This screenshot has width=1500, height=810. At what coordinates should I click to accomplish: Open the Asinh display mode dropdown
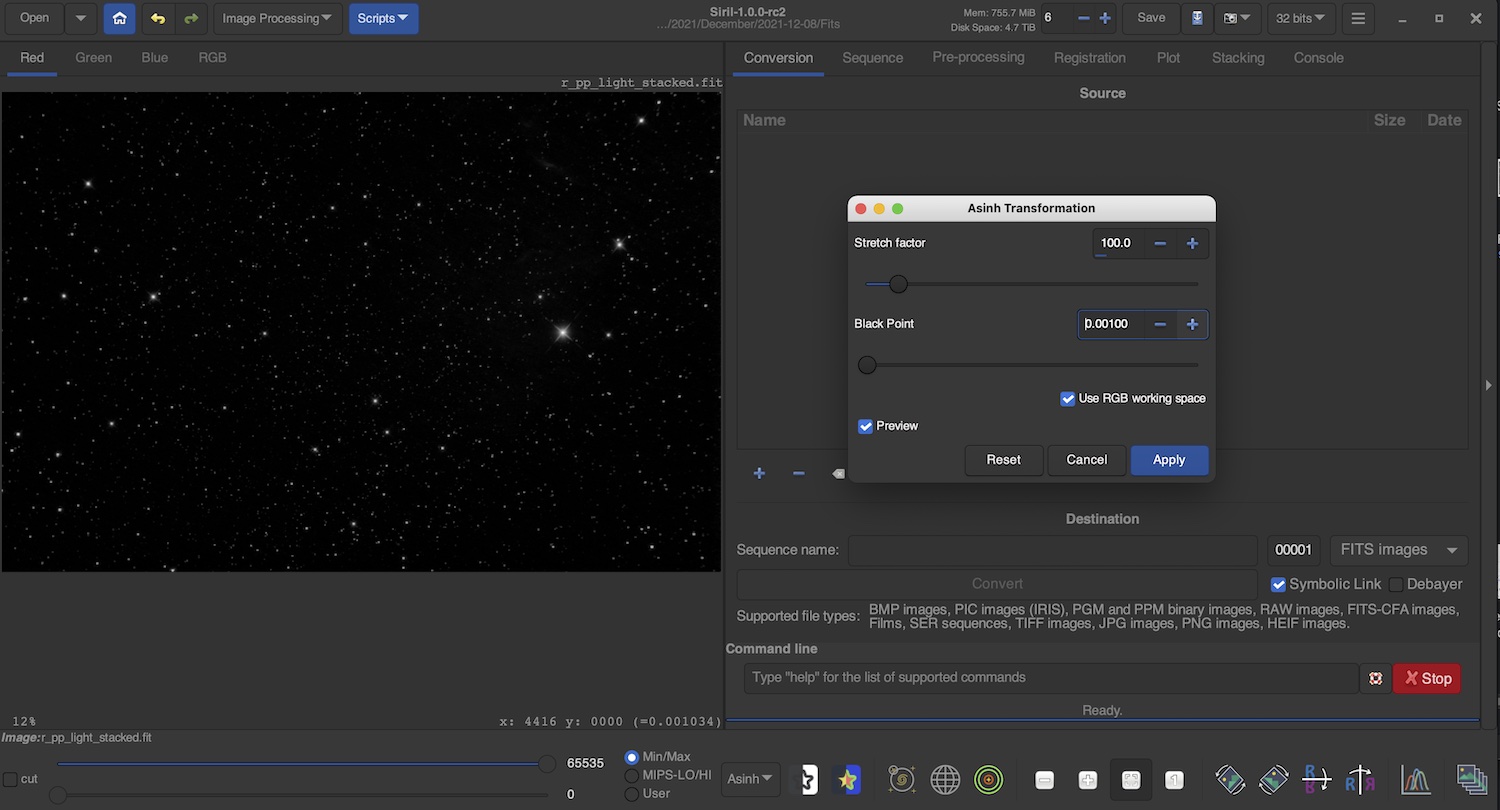click(x=750, y=779)
